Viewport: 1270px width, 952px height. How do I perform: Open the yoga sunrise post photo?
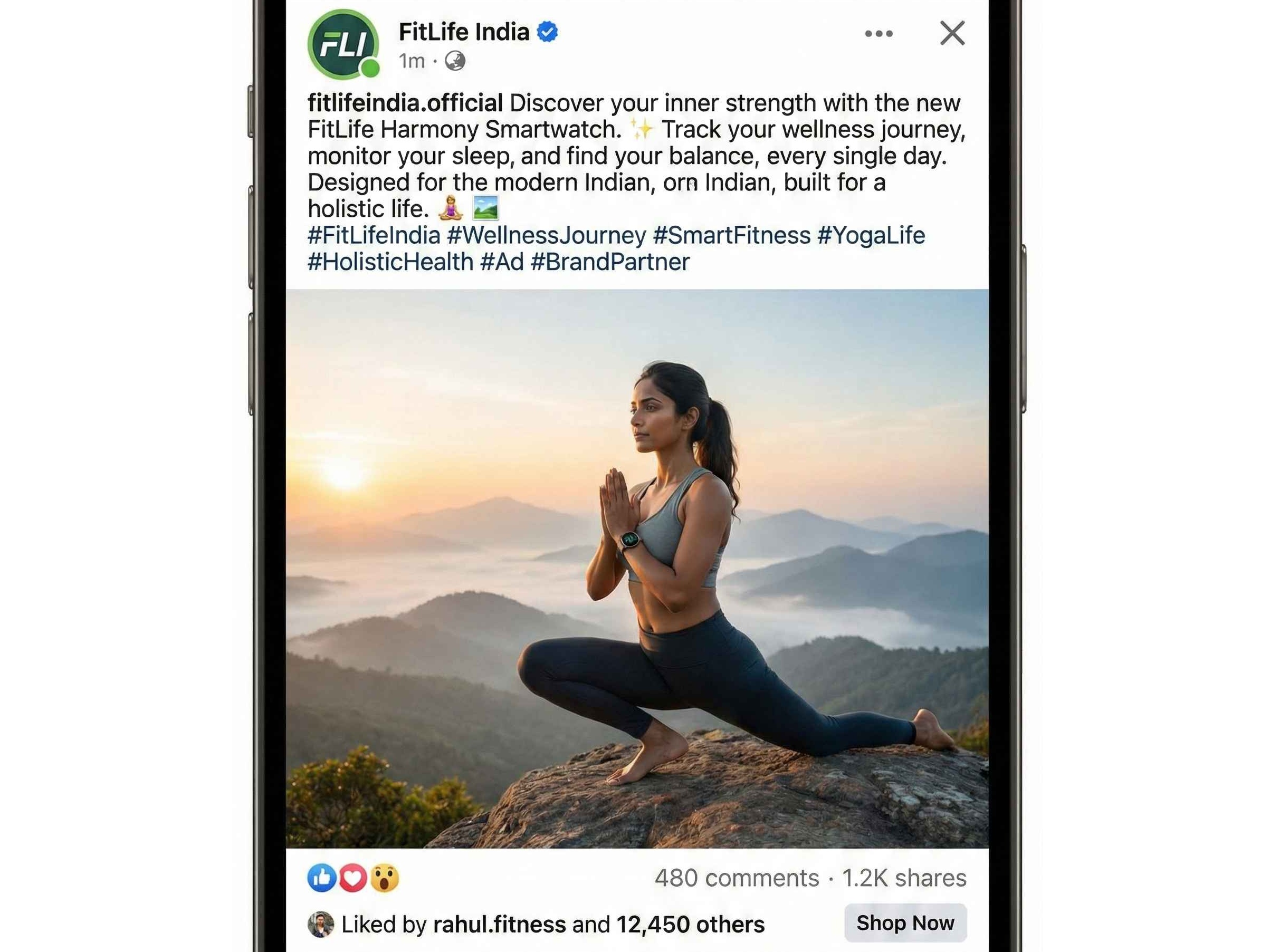[637, 569]
